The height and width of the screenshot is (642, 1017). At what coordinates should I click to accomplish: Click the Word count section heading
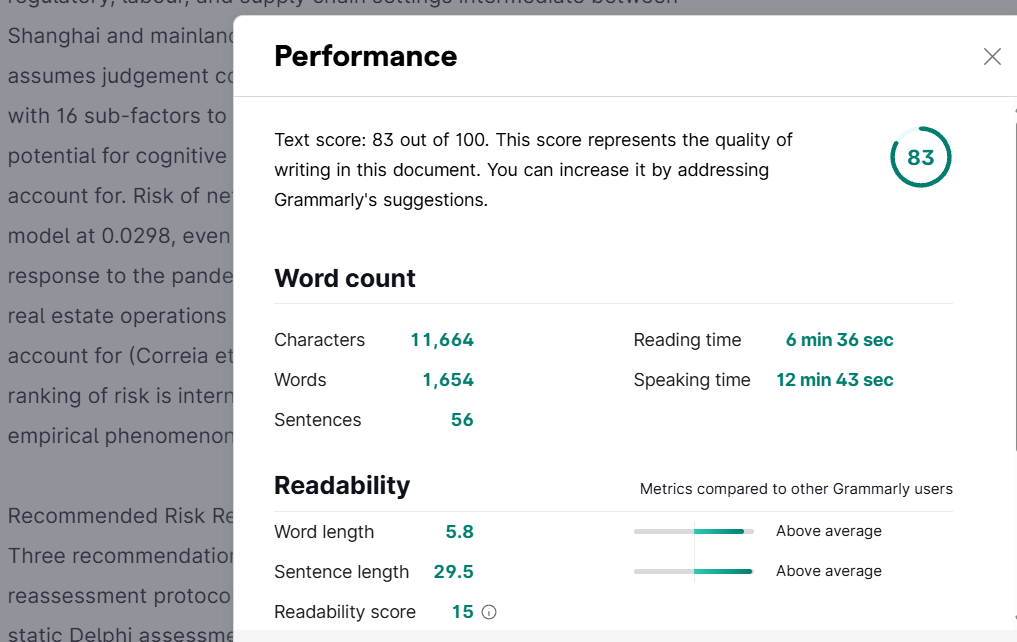[x=344, y=278]
